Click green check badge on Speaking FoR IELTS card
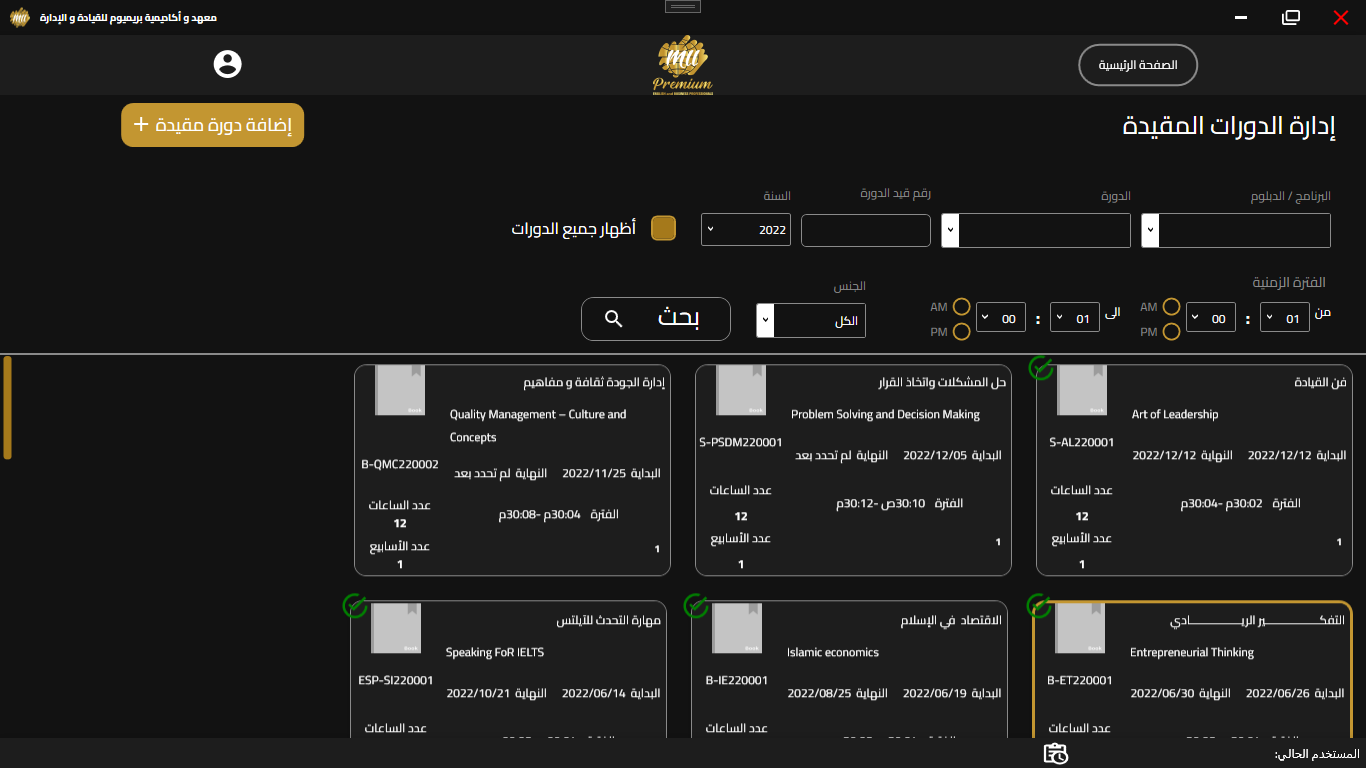Image resolution: width=1366 pixels, height=768 pixels. [x=355, y=606]
